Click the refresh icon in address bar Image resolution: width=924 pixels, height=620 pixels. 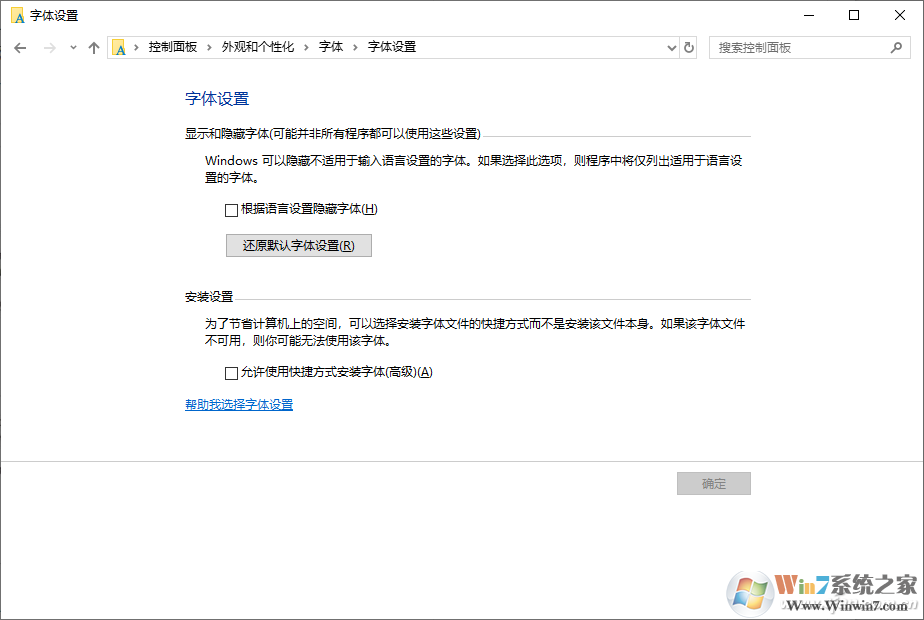coord(689,47)
